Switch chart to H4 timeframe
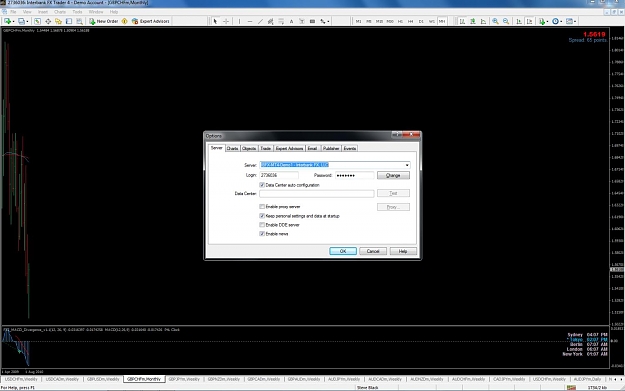This screenshot has width=625, height=391. [411, 21]
